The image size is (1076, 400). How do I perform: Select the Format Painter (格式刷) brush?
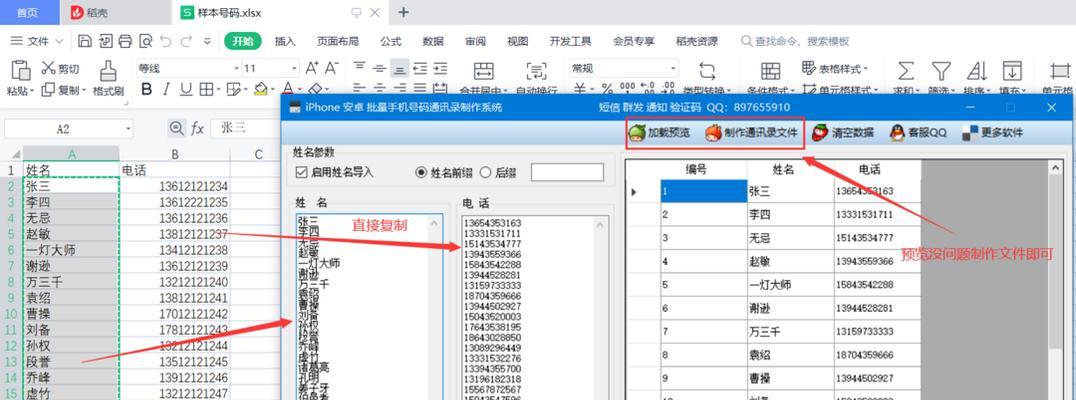[x=108, y=78]
